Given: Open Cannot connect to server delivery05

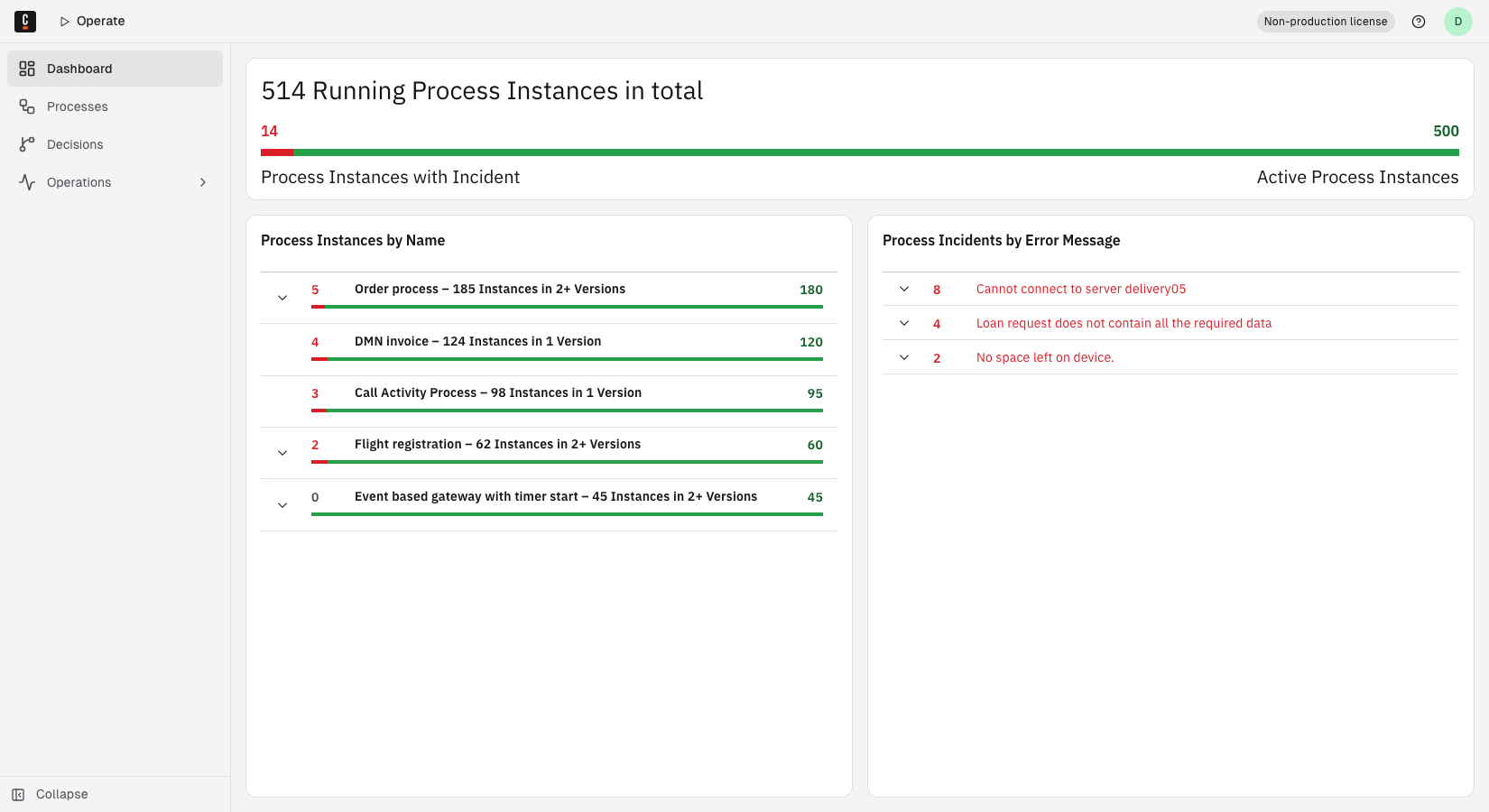Looking at the screenshot, I should 1081,289.
